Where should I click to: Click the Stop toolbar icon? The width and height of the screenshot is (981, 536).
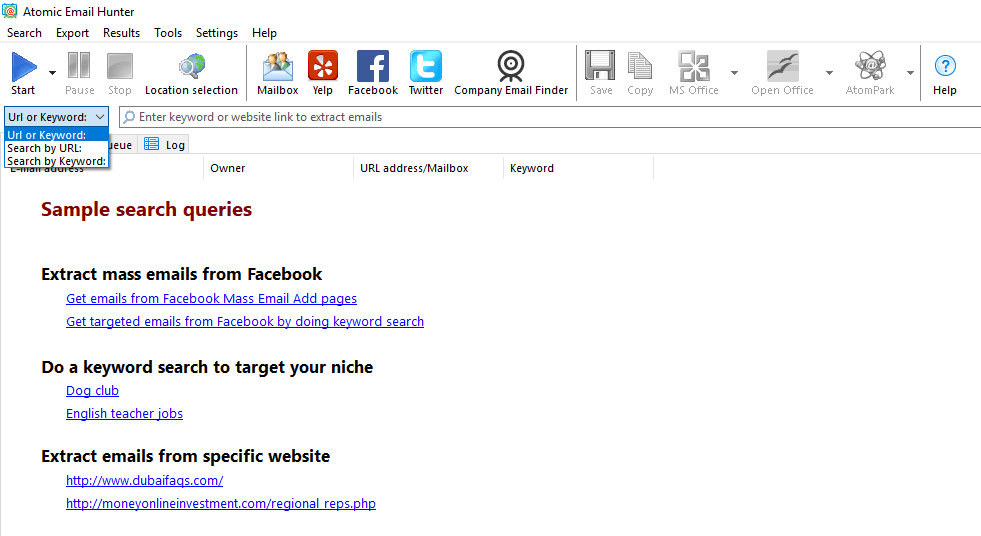click(119, 66)
